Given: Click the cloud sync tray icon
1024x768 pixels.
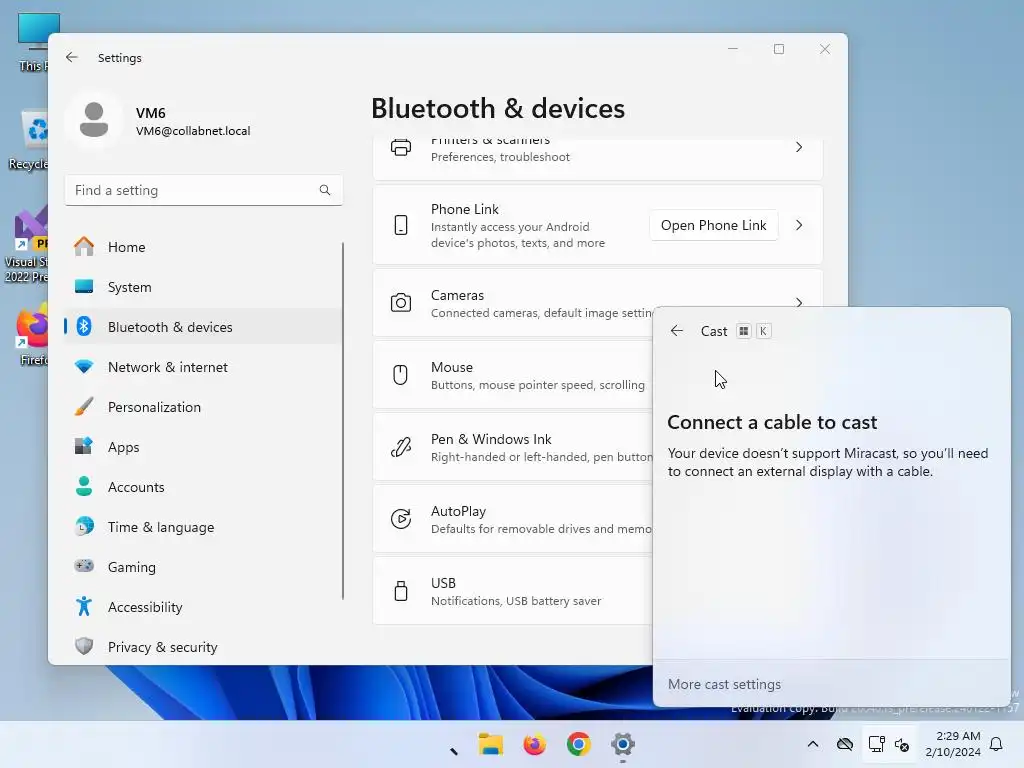Looking at the screenshot, I should point(844,744).
